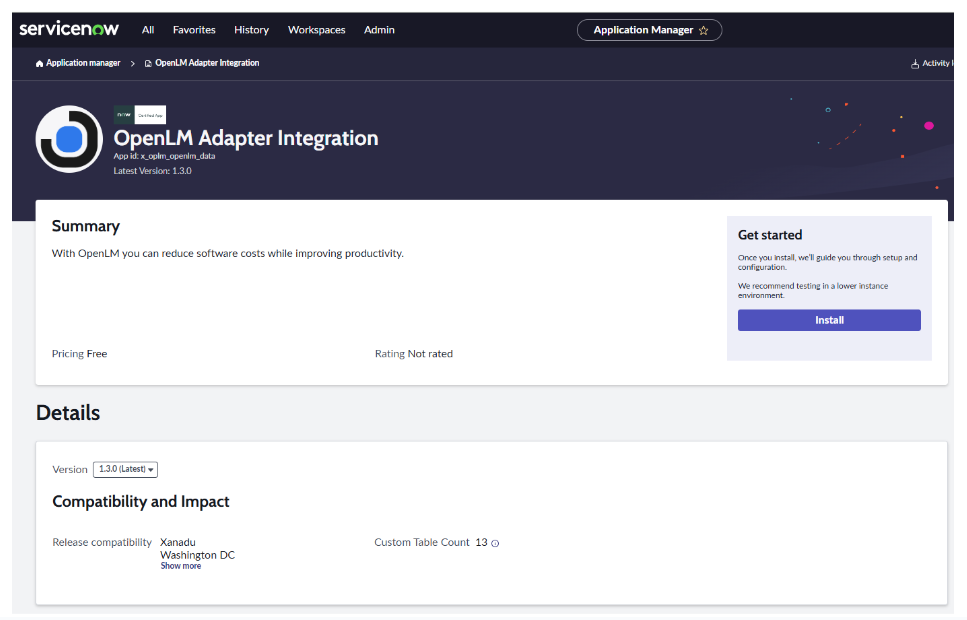Click the breadcrumb chevron separator
The width and height of the screenshot is (967, 620).
(133, 64)
